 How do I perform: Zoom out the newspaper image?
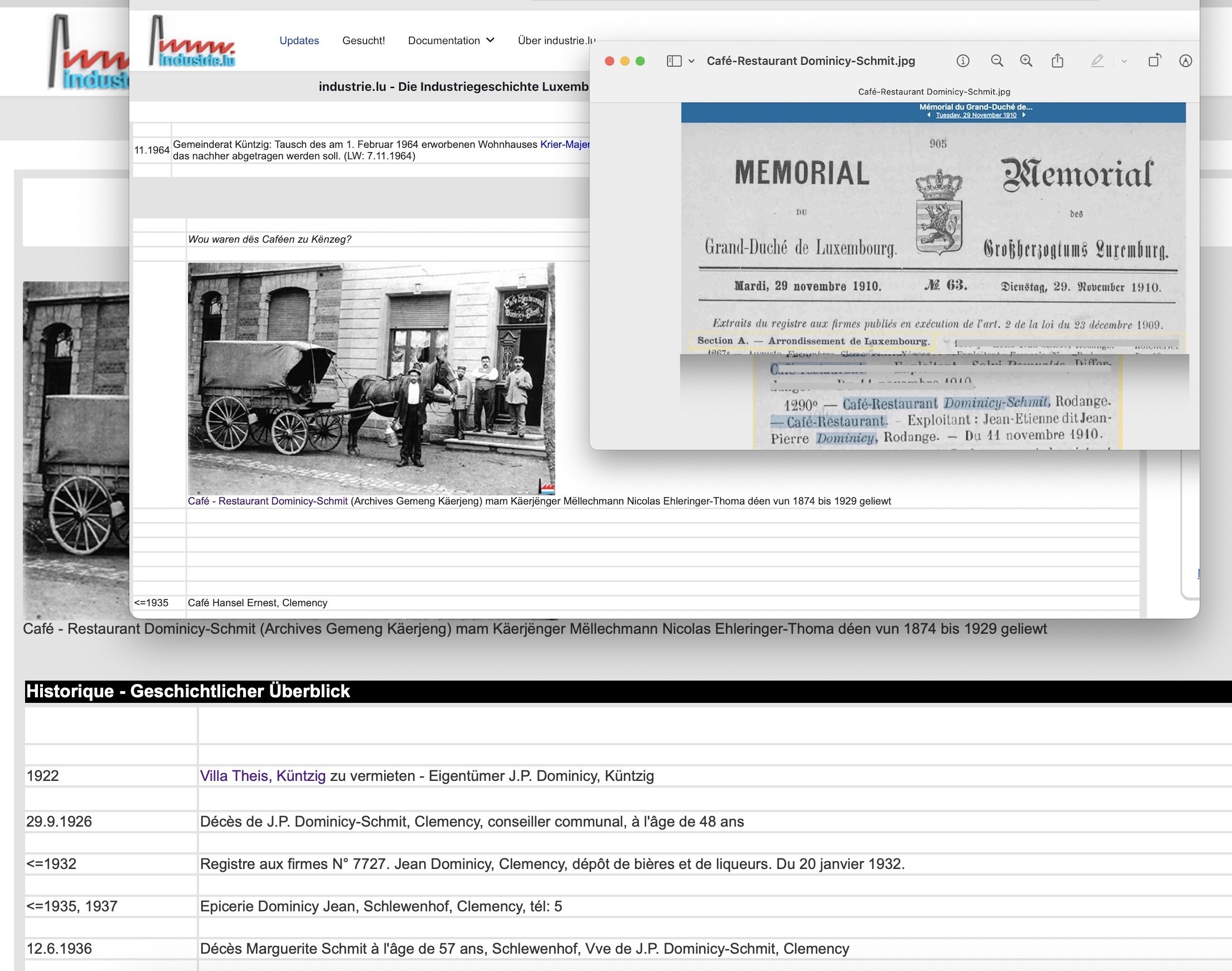997,61
